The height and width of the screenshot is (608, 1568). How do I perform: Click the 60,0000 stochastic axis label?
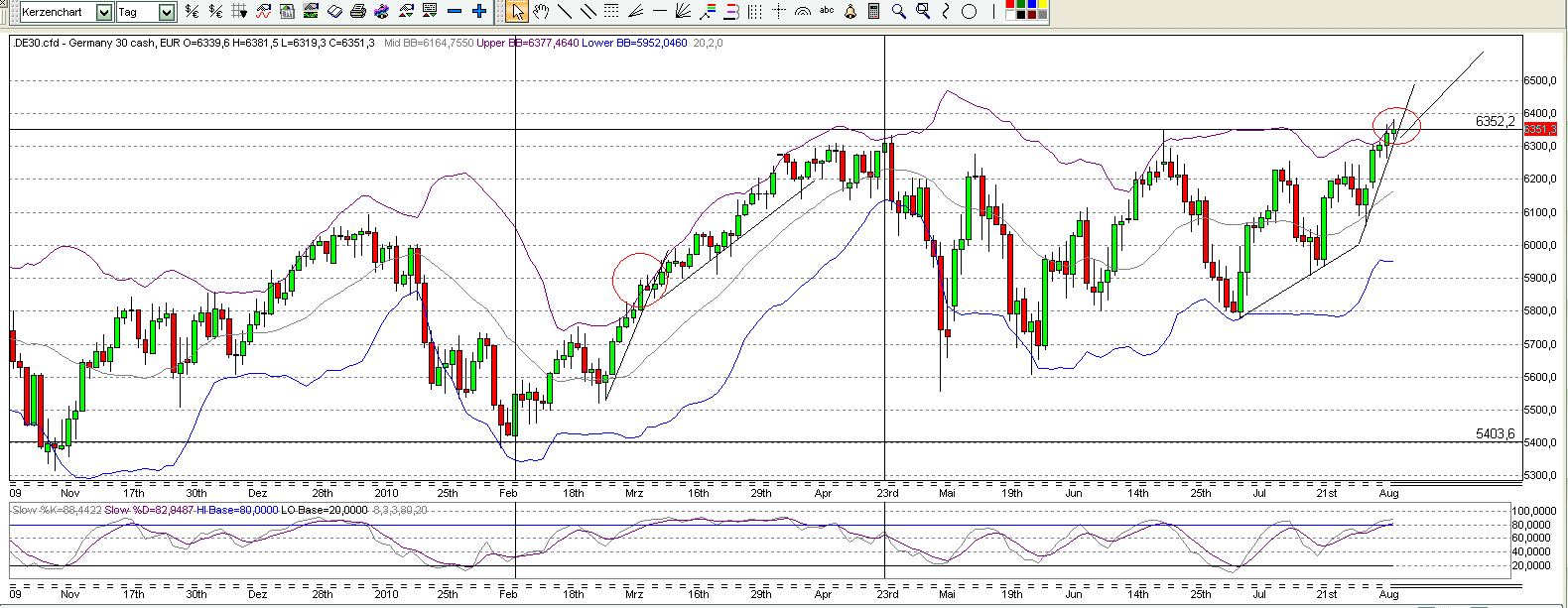1532,539
